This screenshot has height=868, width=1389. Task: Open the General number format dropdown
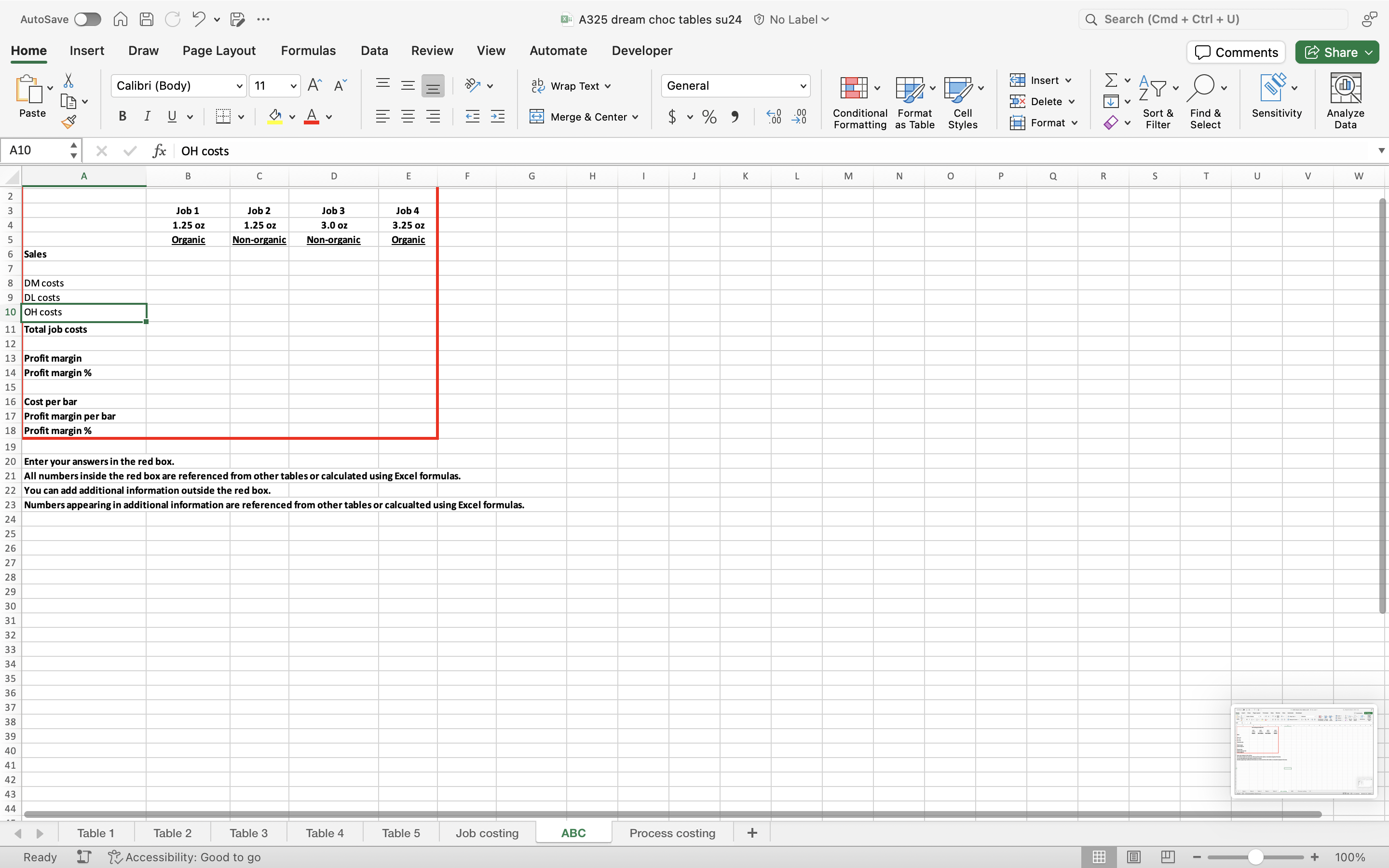pyautogui.click(x=803, y=86)
